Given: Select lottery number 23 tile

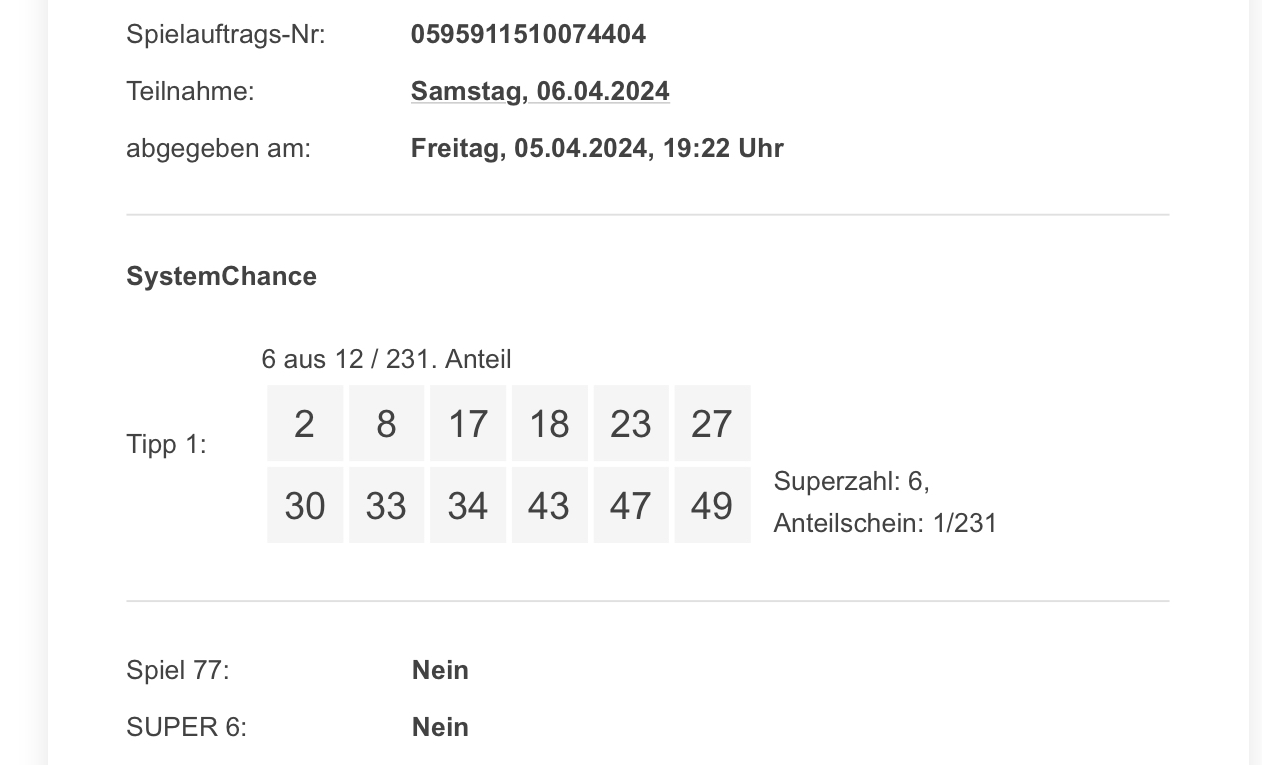Looking at the screenshot, I should tap(631, 423).
